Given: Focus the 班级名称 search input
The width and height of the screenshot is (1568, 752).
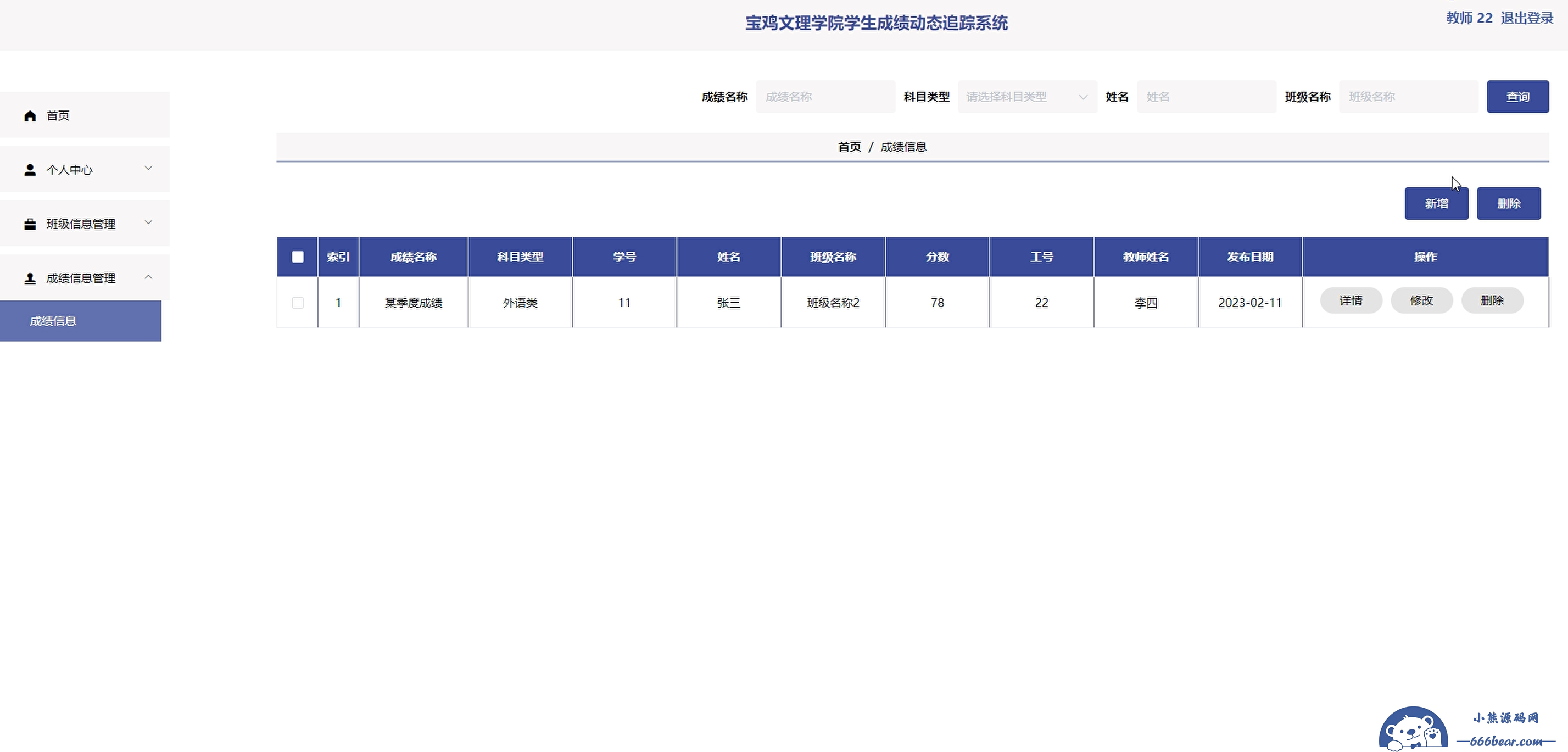Looking at the screenshot, I should 1409,97.
